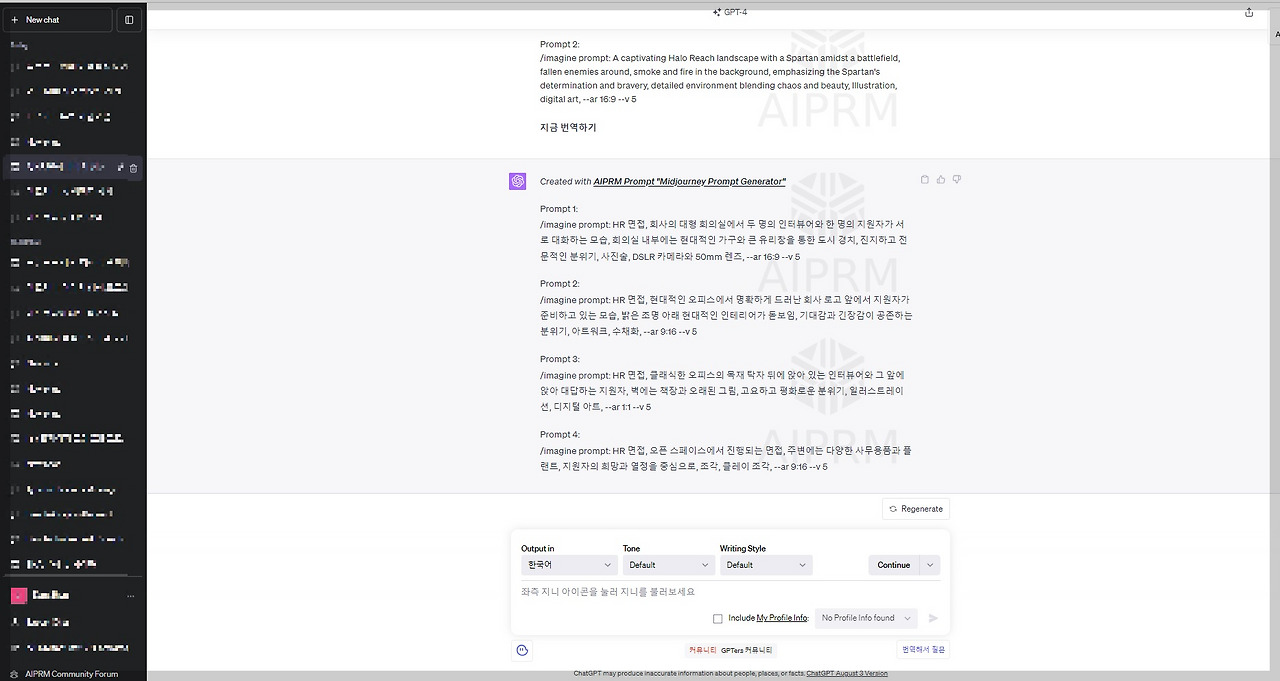Image resolution: width=1280 pixels, height=681 pixels.
Task: Click the Output in label
Action: click(x=538, y=548)
